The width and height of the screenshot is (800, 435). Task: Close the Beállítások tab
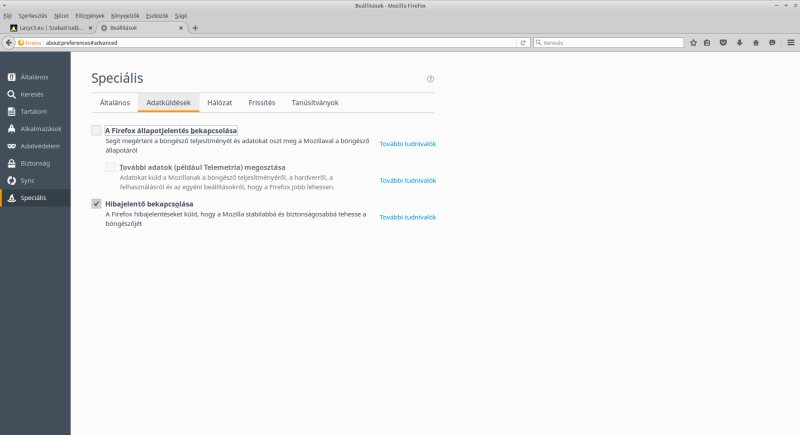coord(181,28)
